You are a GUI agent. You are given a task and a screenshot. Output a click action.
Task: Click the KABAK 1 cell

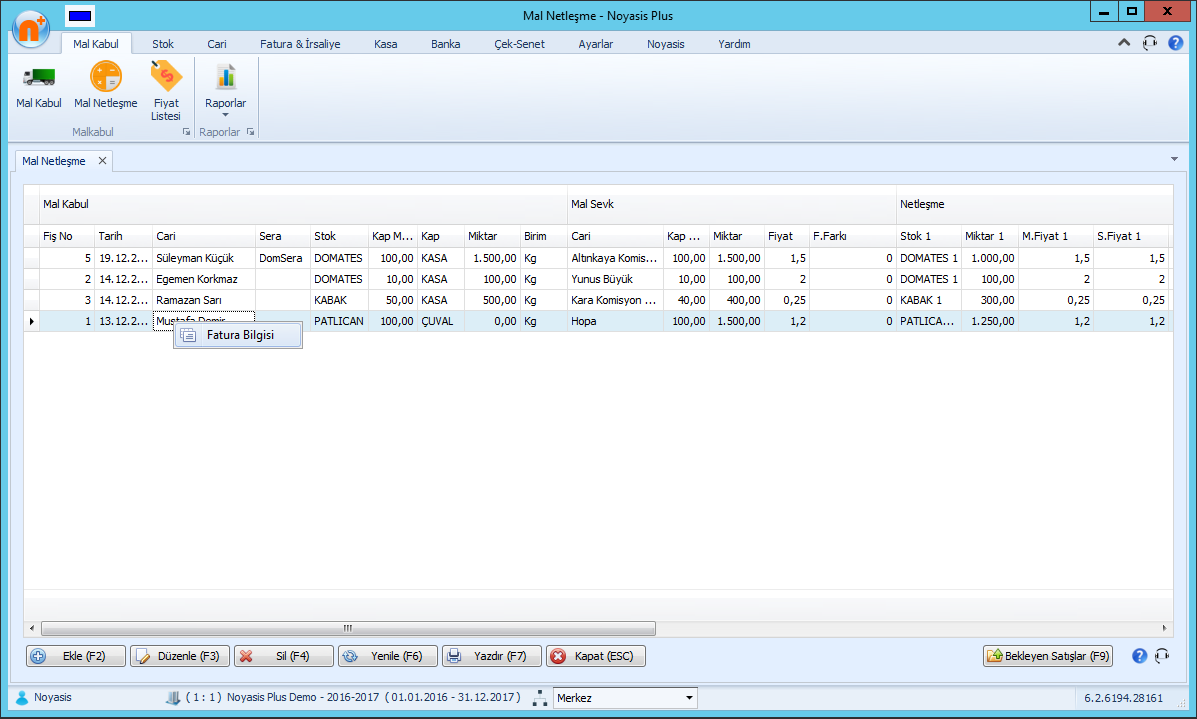click(928, 300)
